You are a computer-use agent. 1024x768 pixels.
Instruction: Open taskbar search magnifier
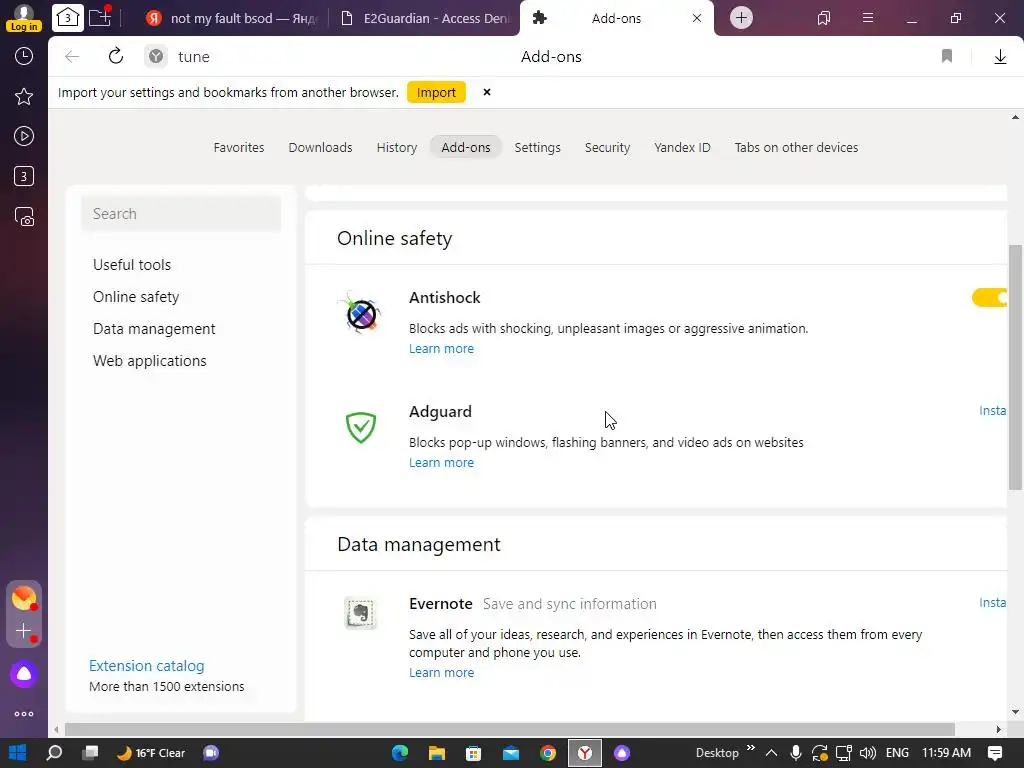pyautogui.click(x=54, y=753)
